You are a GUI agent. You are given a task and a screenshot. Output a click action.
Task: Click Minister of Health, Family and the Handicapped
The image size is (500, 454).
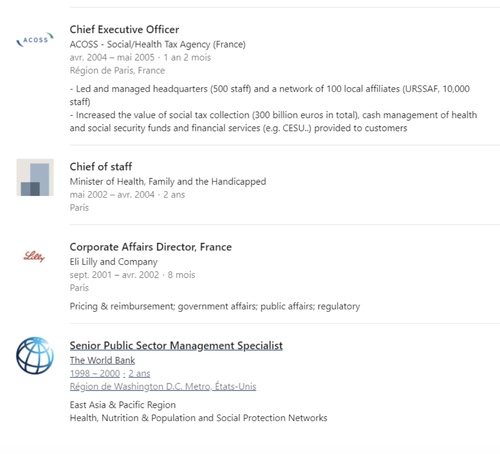168,181
